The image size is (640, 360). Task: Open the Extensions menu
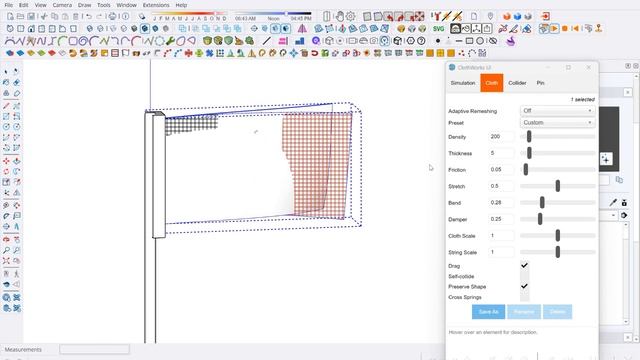pos(156,5)
